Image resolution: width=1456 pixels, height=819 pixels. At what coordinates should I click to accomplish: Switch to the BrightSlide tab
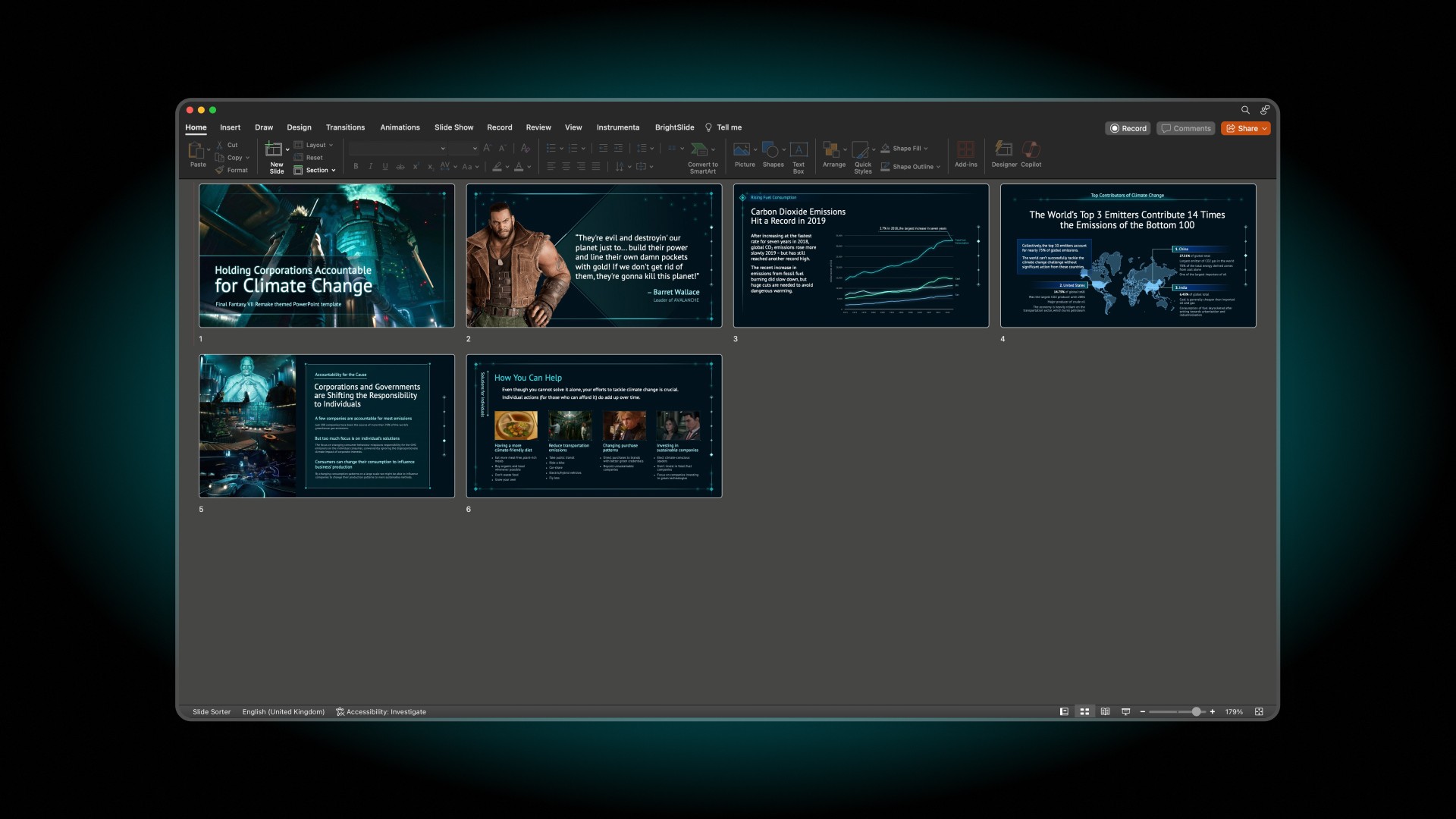click(674, 127)
